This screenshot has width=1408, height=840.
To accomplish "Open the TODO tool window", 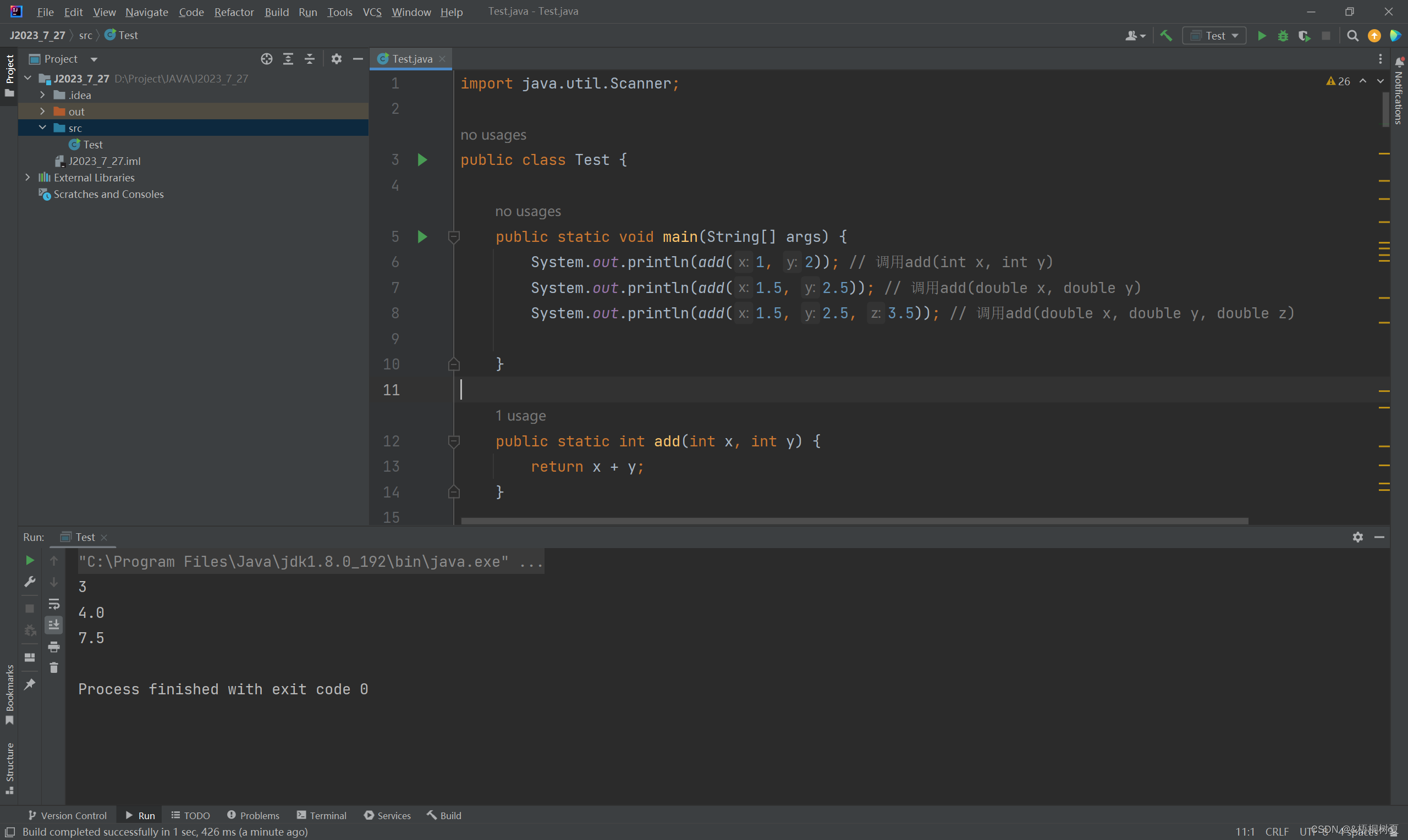I will click(x=191, y=815).
